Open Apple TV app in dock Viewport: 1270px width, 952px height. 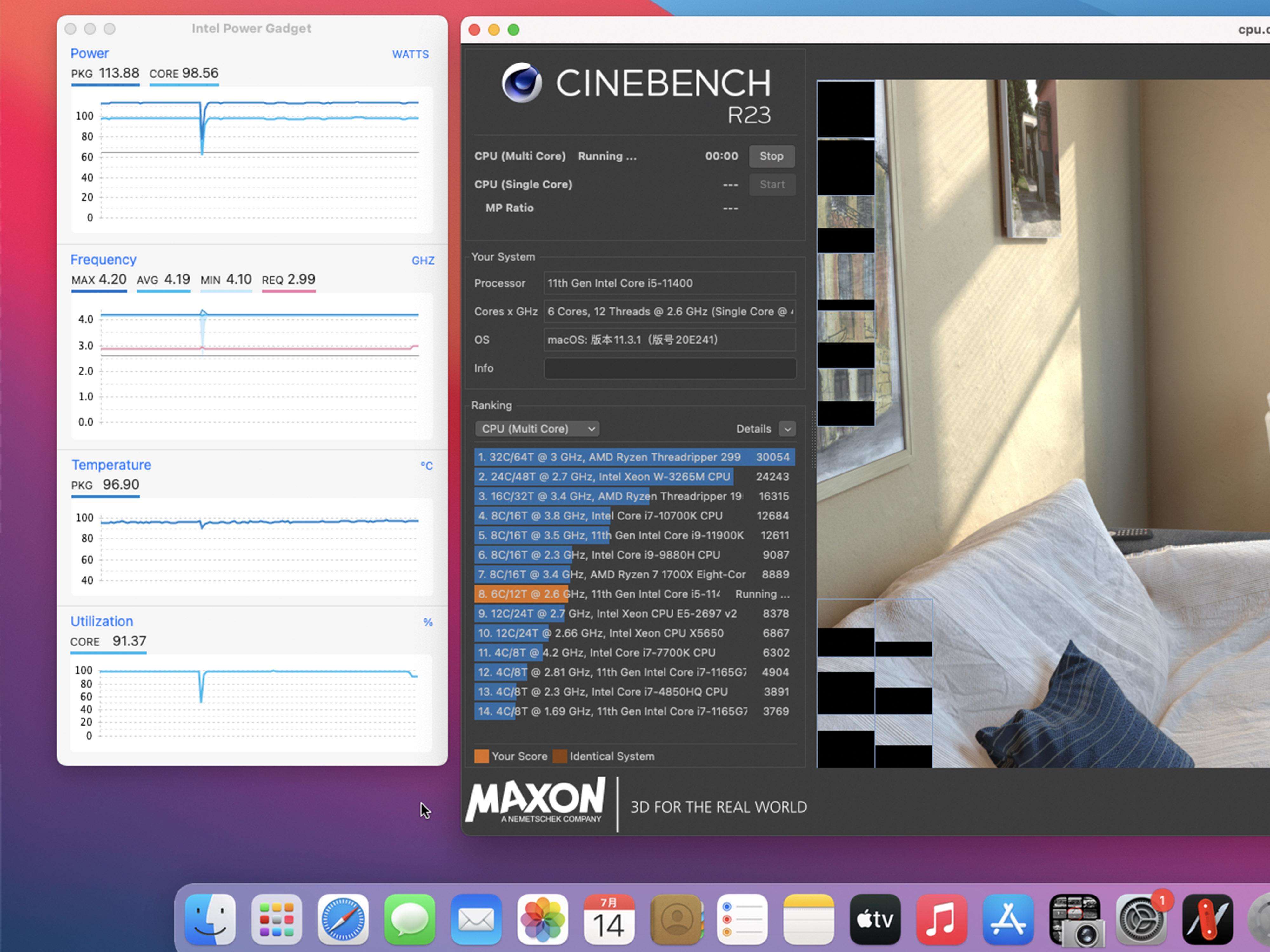pyautogui.click(x=875, y=919)
